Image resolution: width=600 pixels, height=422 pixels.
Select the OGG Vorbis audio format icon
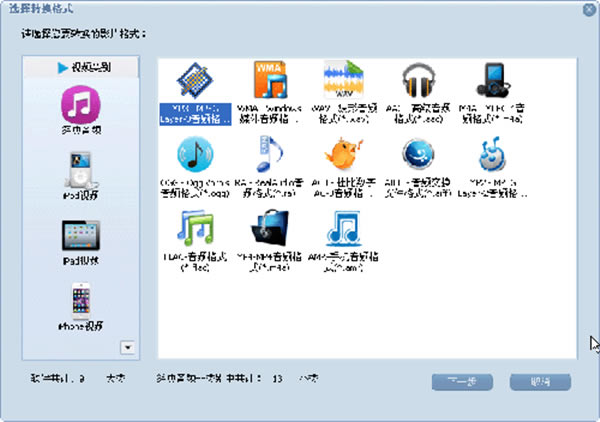click(x=195, y=154)
